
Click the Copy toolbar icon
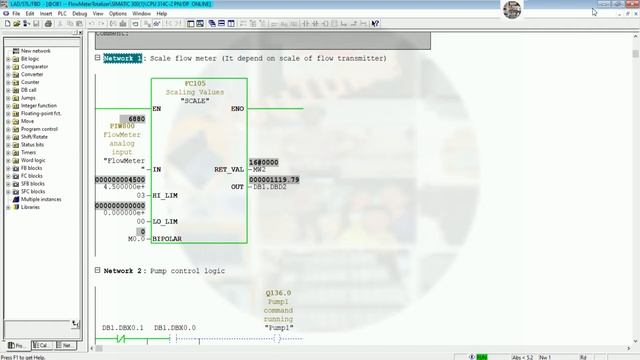click(x=70, y=24)
